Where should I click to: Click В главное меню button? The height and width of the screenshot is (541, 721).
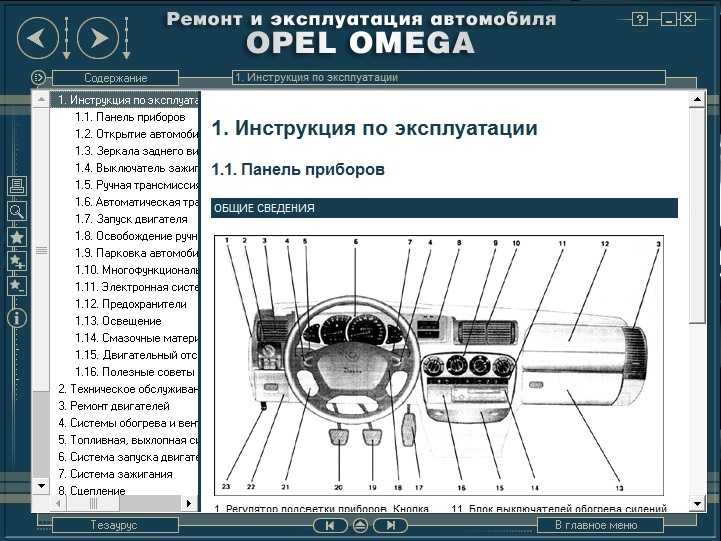[x=600, y=525]
